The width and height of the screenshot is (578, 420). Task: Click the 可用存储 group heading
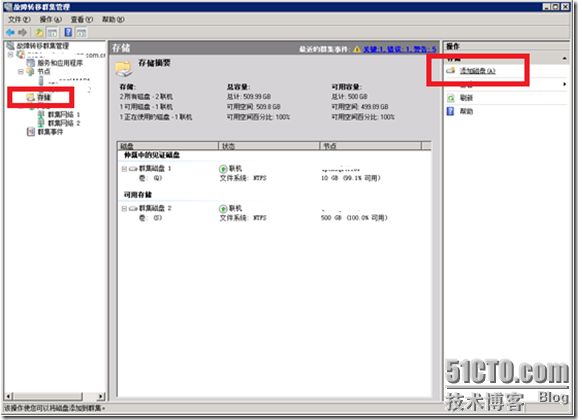pos(137,195)
